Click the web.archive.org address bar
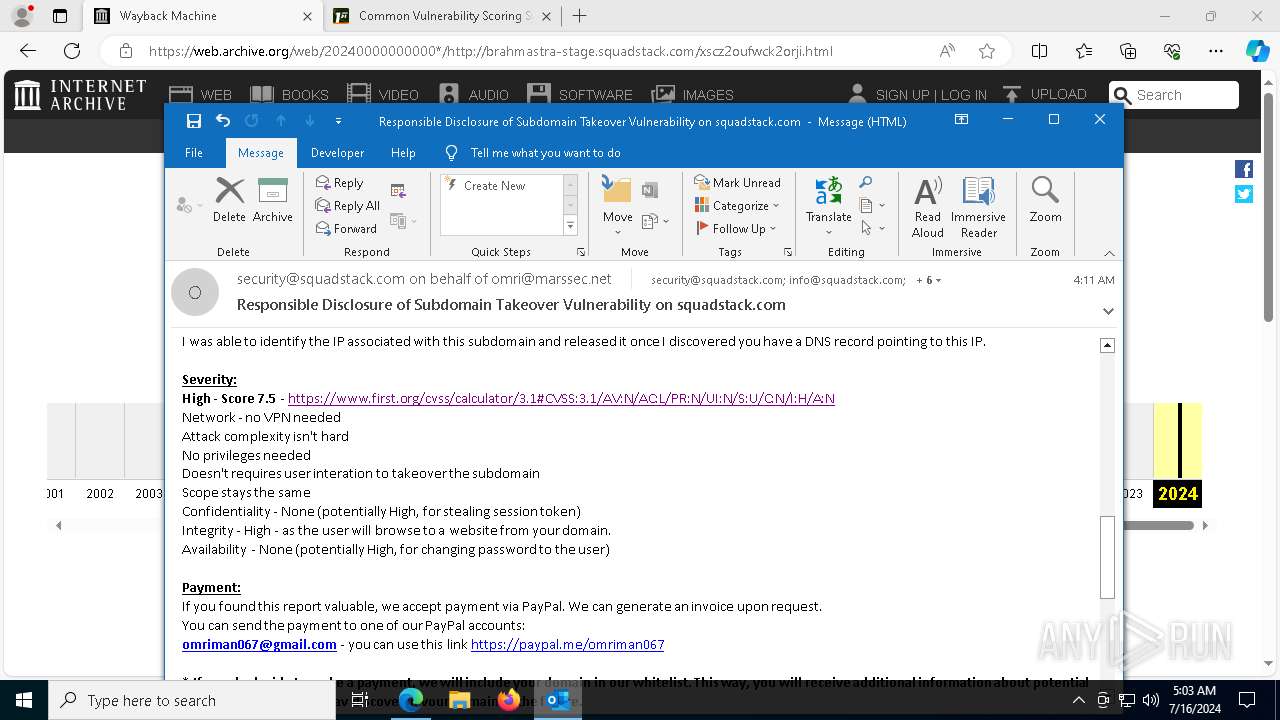1280x720 pixels. tap(490, 51)
